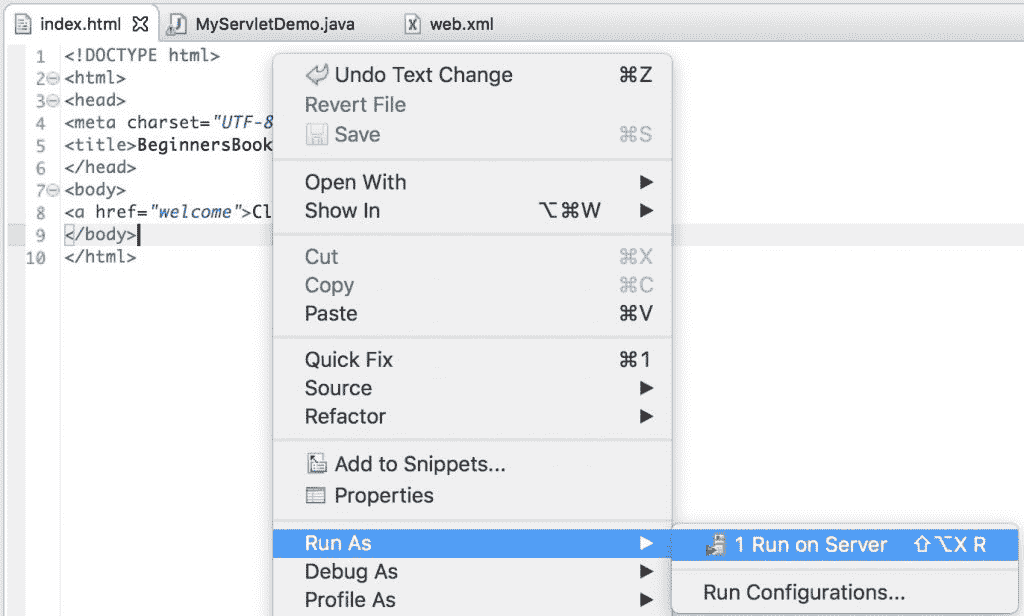Click the MyServletDemo.java file icon
Viewport: 1024px width, 616px height.
[x=177, y=23]
